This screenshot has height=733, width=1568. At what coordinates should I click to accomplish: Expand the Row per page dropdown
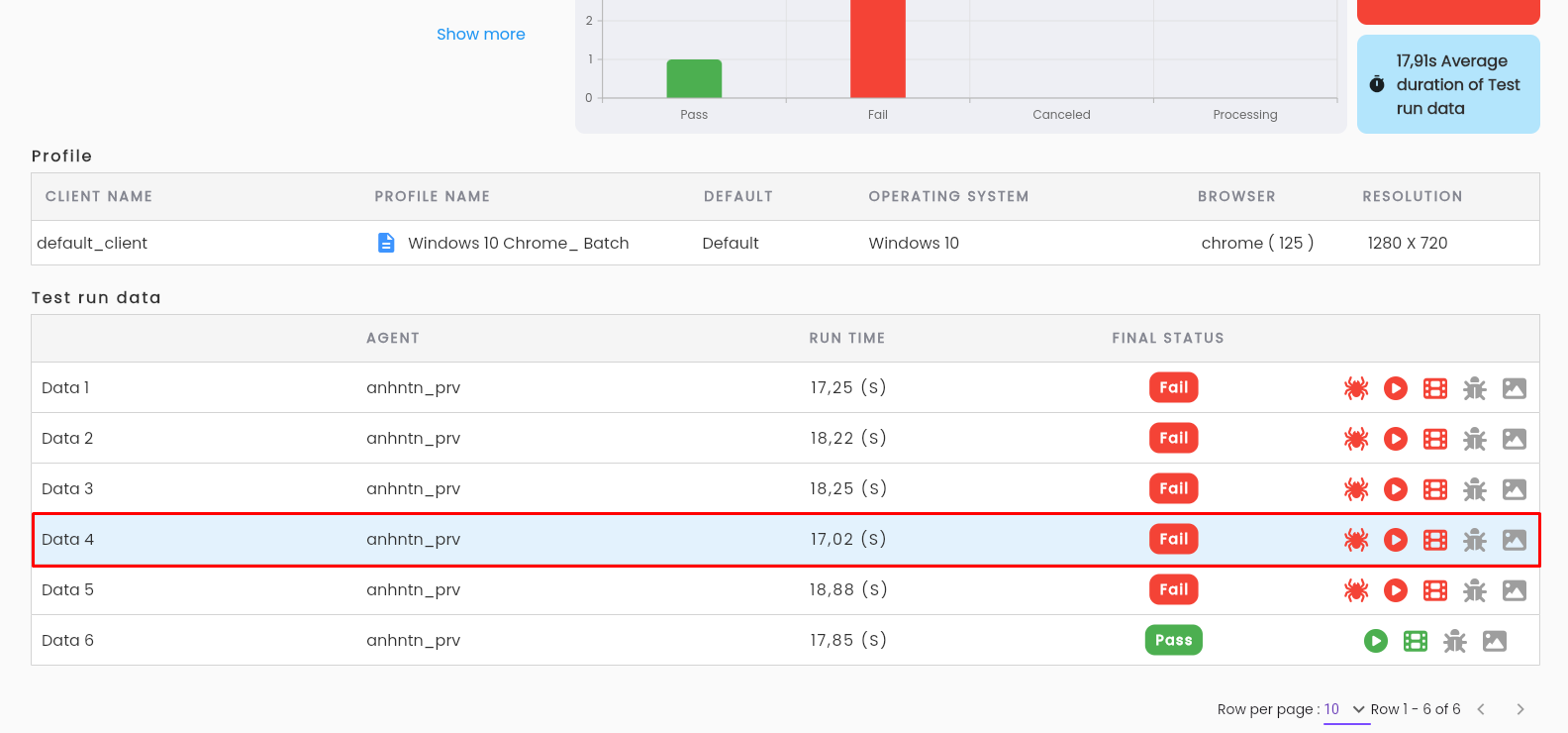pos(1346,709)
